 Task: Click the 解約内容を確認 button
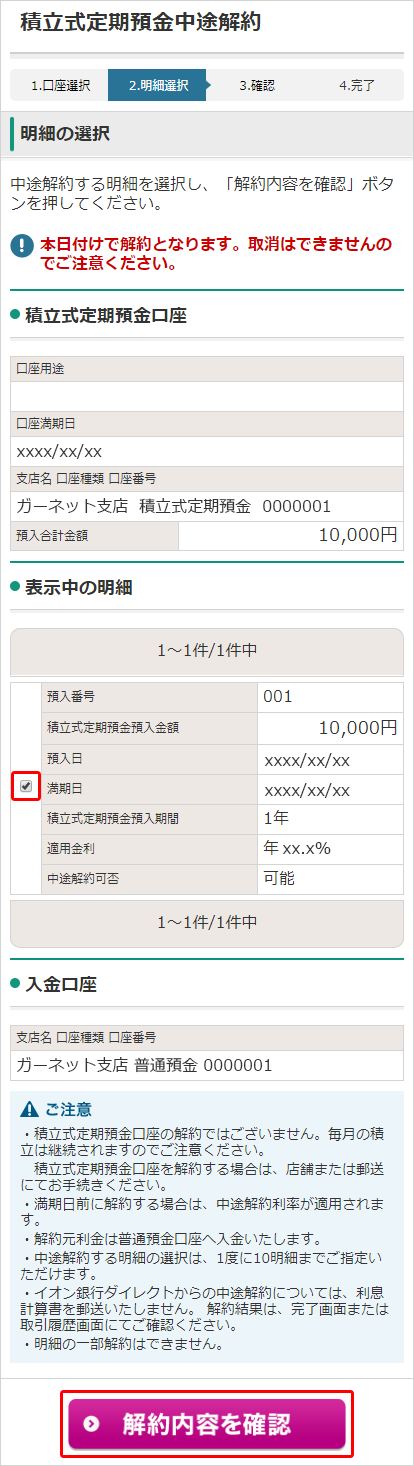(x=207, y=1424)
